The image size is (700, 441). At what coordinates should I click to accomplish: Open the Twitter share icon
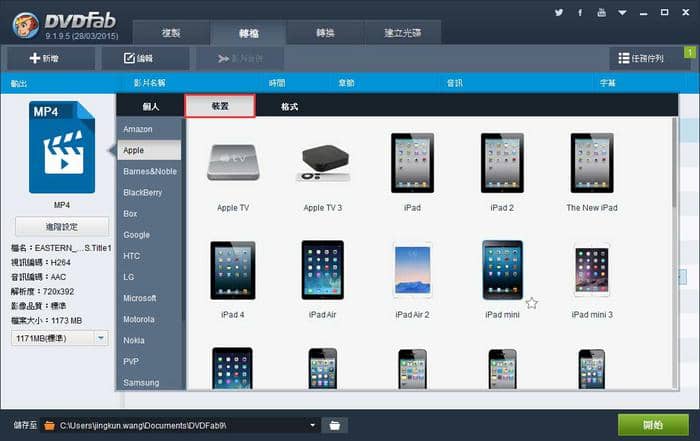point(559,12)
